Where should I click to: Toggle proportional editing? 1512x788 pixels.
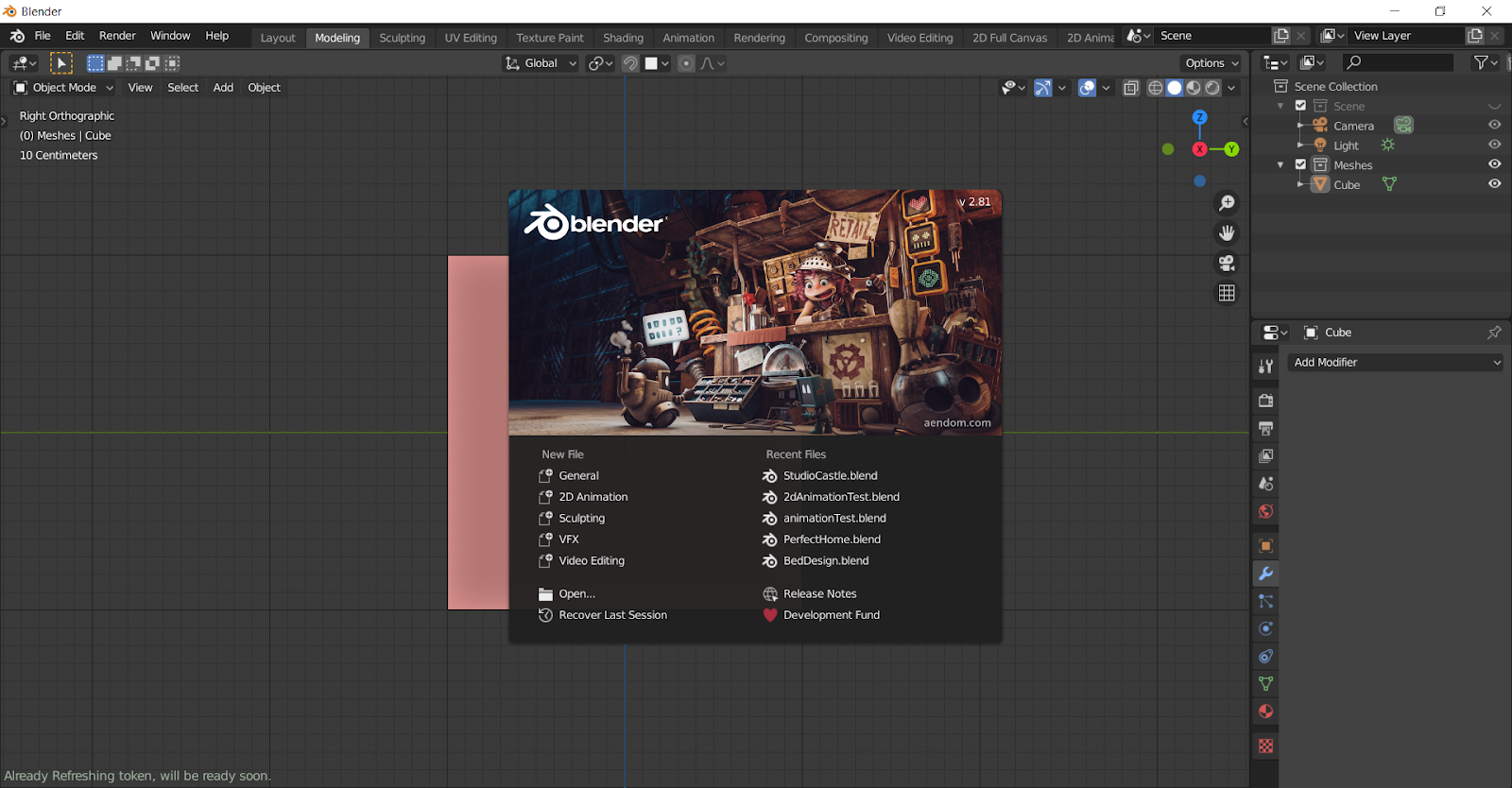[686, 63]
